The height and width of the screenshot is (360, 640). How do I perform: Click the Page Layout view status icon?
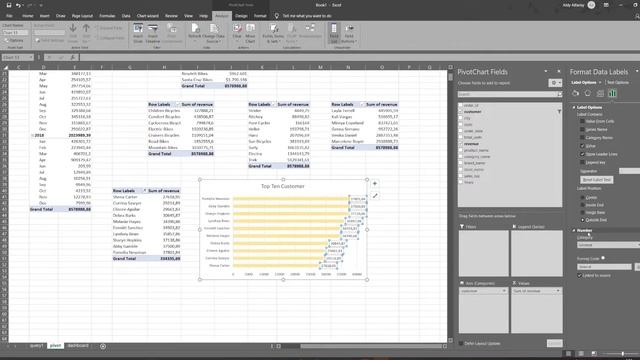(581, 353)
